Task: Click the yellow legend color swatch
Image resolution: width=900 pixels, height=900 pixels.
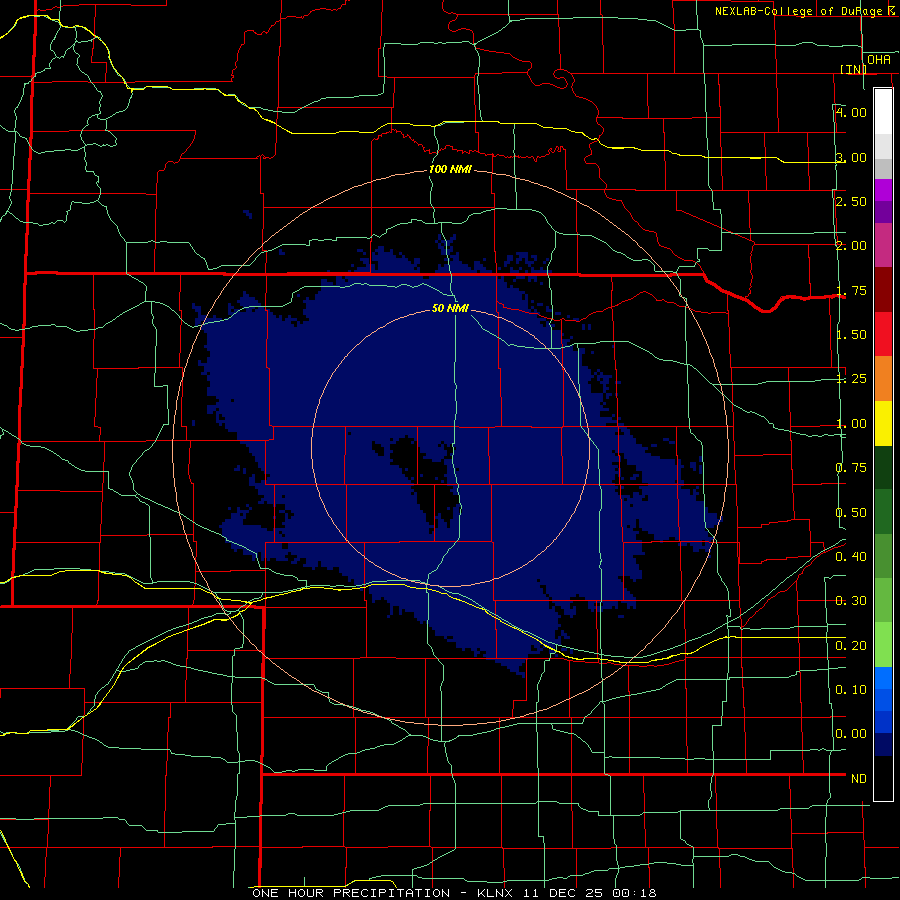Action: pos(883,423)
